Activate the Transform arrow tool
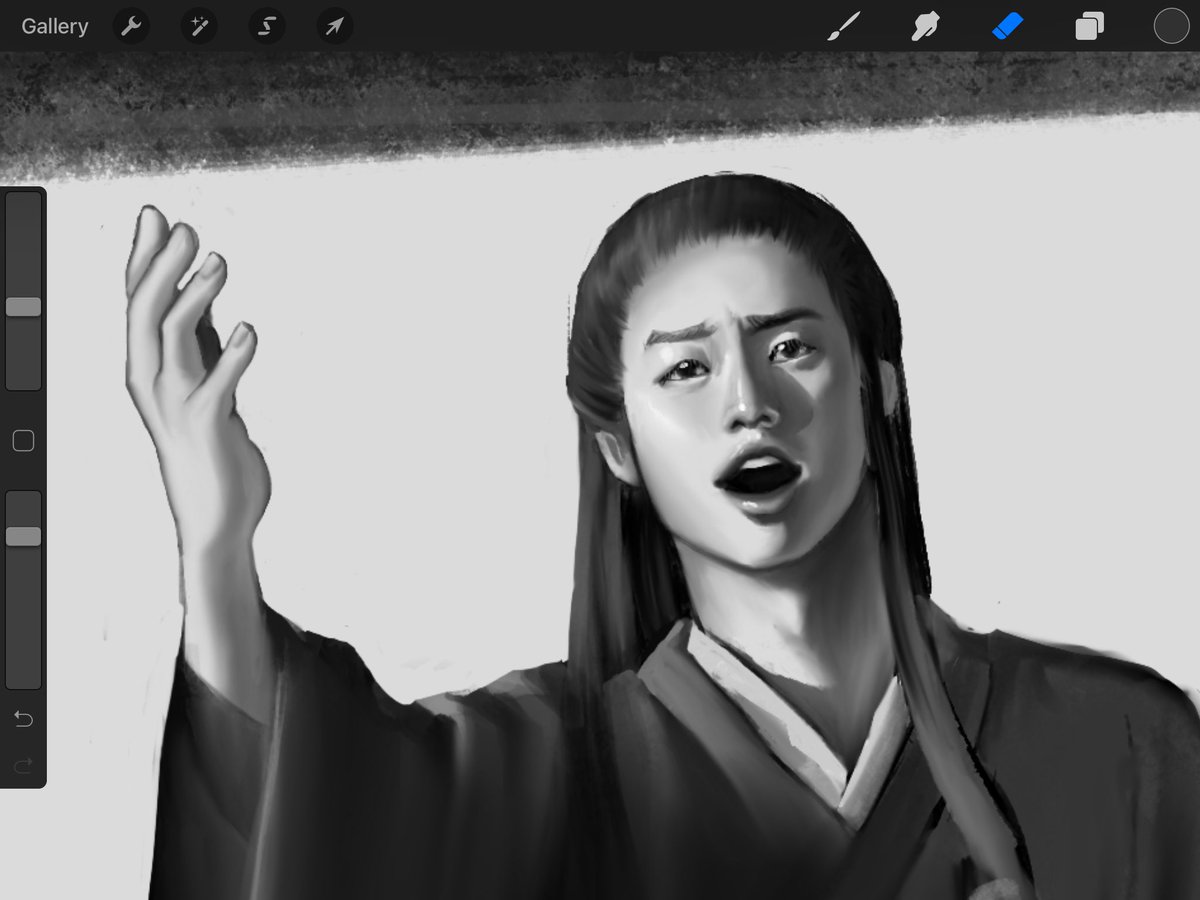Image resolution: width=1200 pixels, height=900 pixels. pos(334,26)
